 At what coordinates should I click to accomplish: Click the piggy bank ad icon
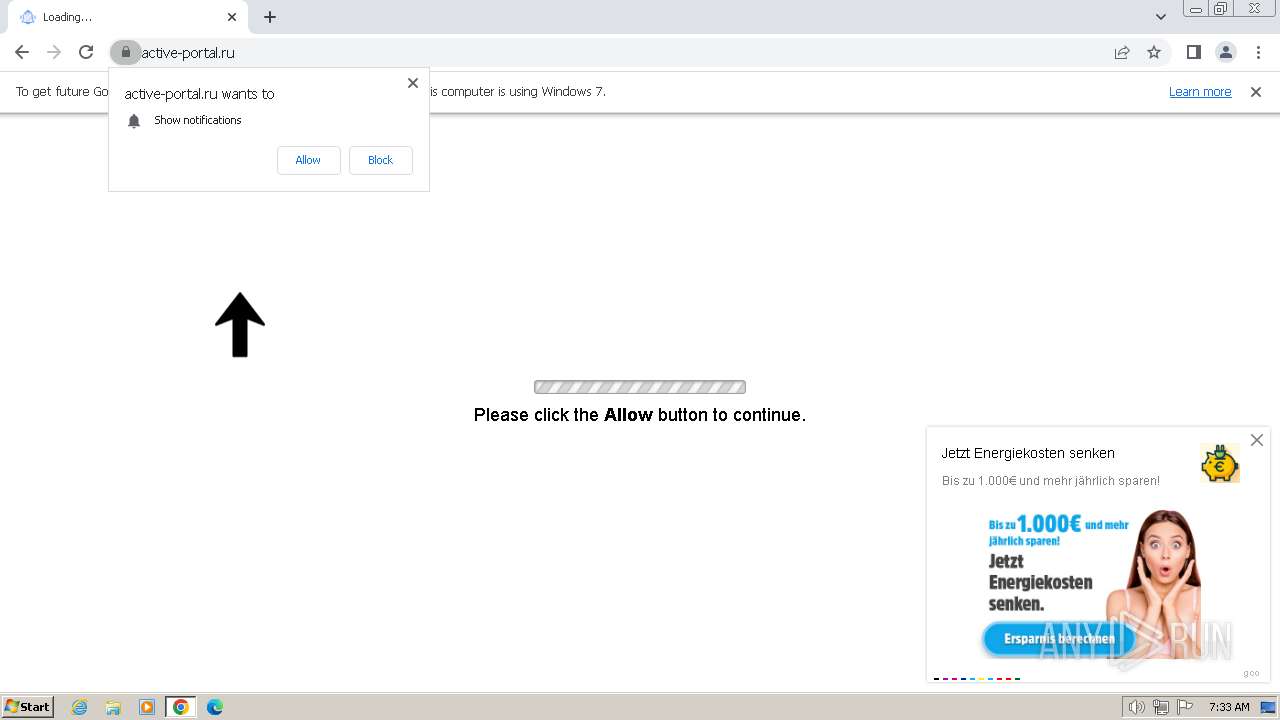[1220, 463]
